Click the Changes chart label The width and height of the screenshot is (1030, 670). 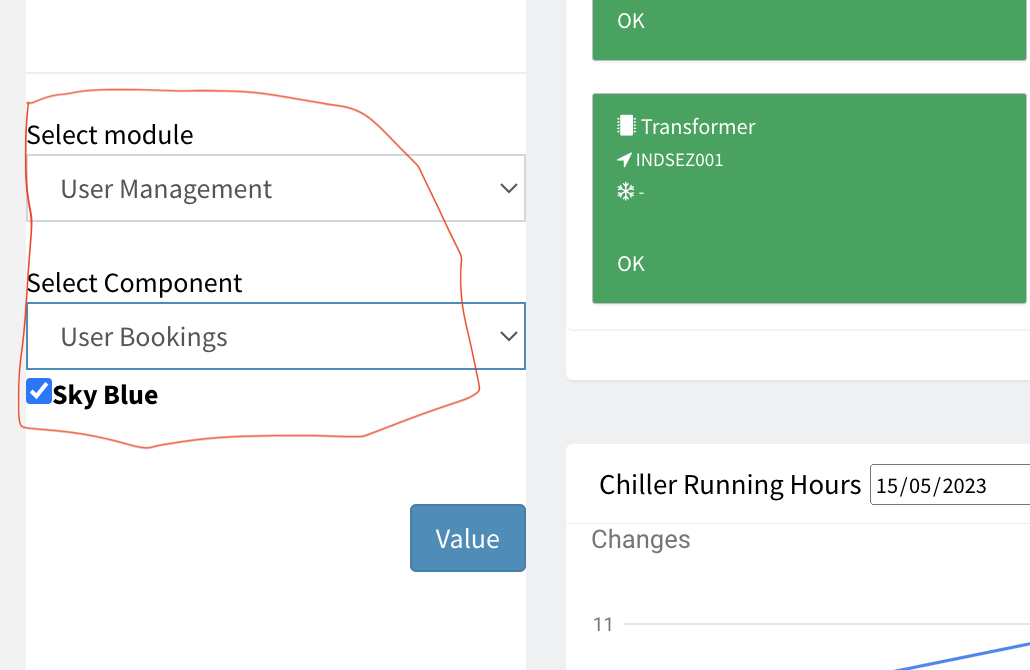(x=641, y=540)
